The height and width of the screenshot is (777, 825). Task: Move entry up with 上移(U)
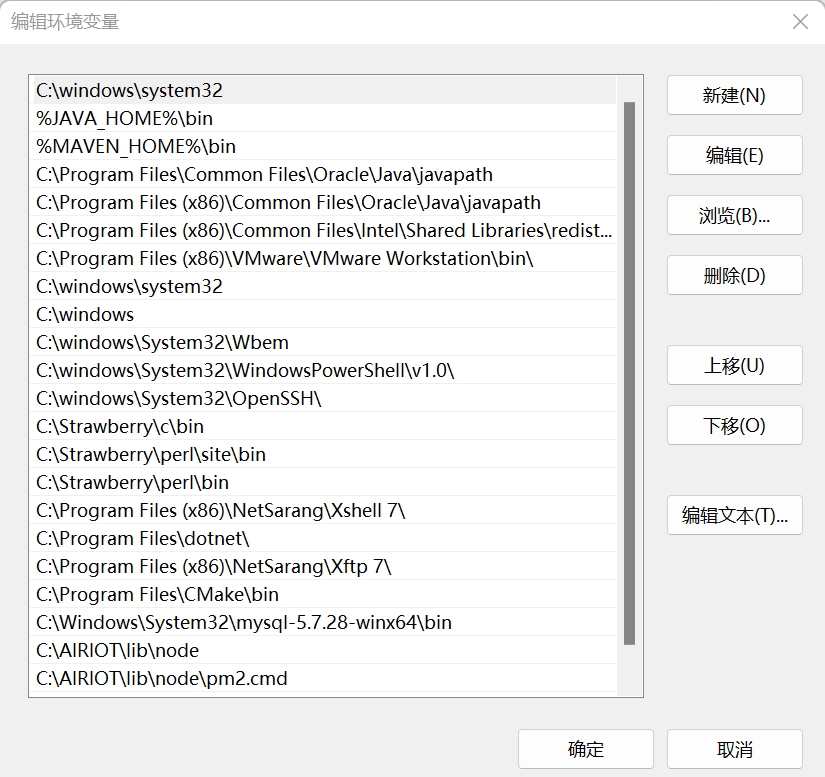pyautogui.click(x=734, y=365)
